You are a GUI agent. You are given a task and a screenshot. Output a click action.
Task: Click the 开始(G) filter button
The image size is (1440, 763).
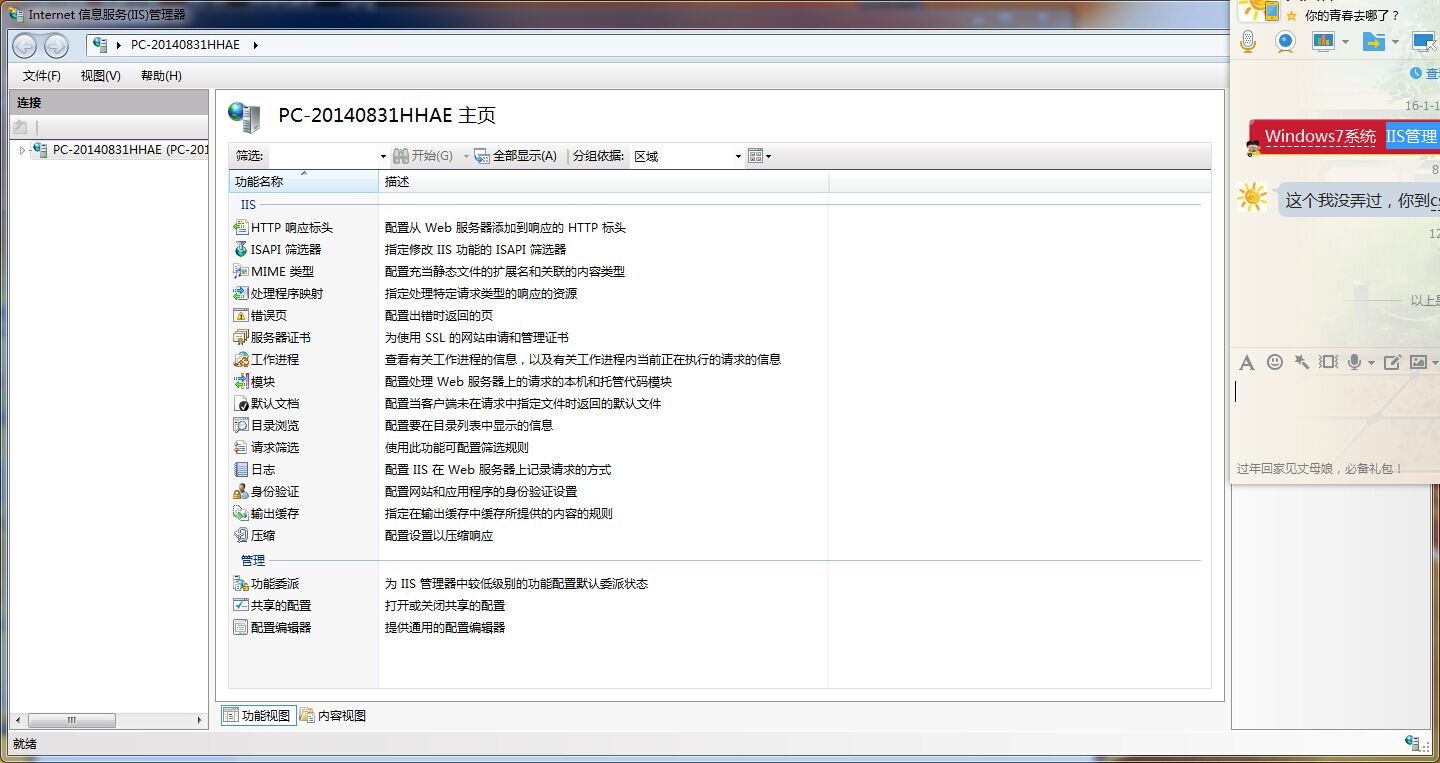(x=423, y=156)
